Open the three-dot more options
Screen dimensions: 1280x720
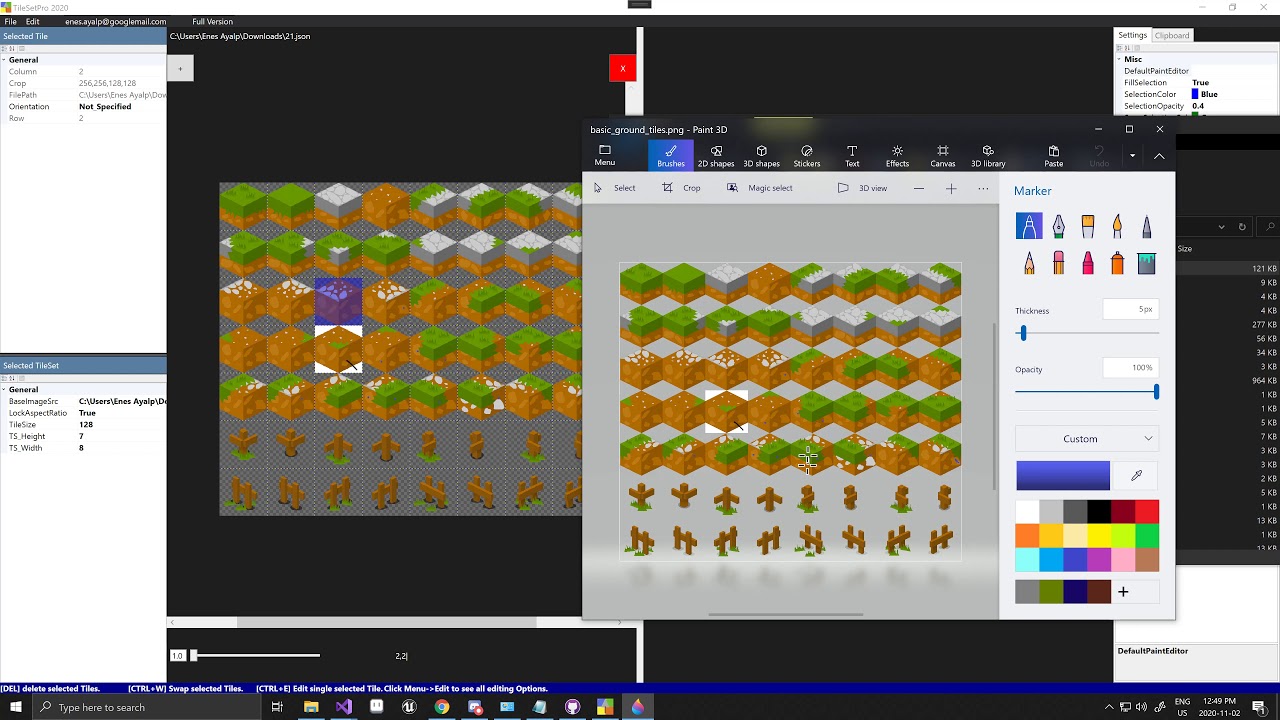tap(983, 188)
